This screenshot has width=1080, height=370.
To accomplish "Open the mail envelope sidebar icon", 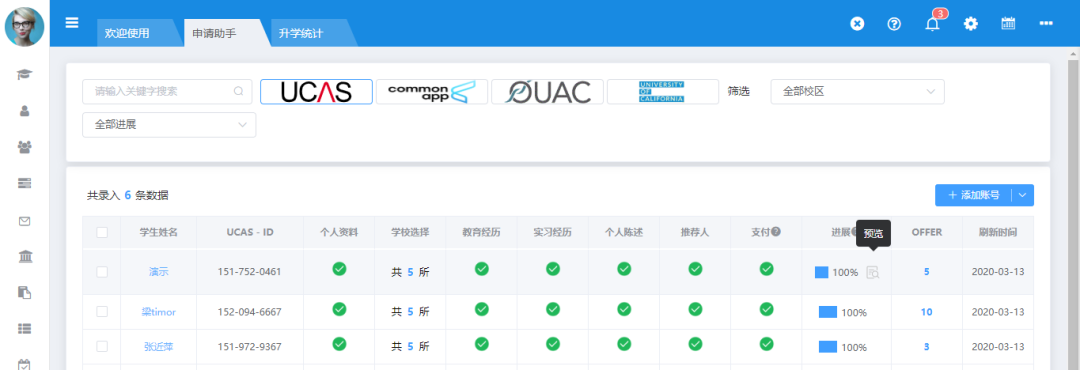I will point(25,221).
